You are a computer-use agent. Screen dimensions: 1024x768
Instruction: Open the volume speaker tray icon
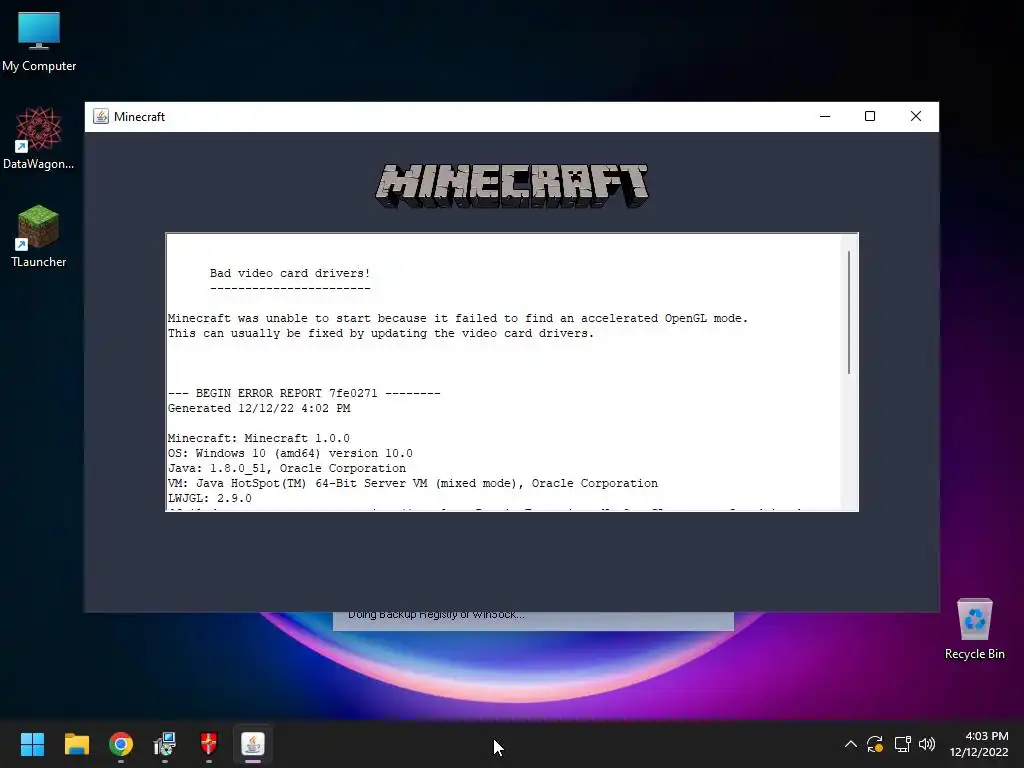927,744
